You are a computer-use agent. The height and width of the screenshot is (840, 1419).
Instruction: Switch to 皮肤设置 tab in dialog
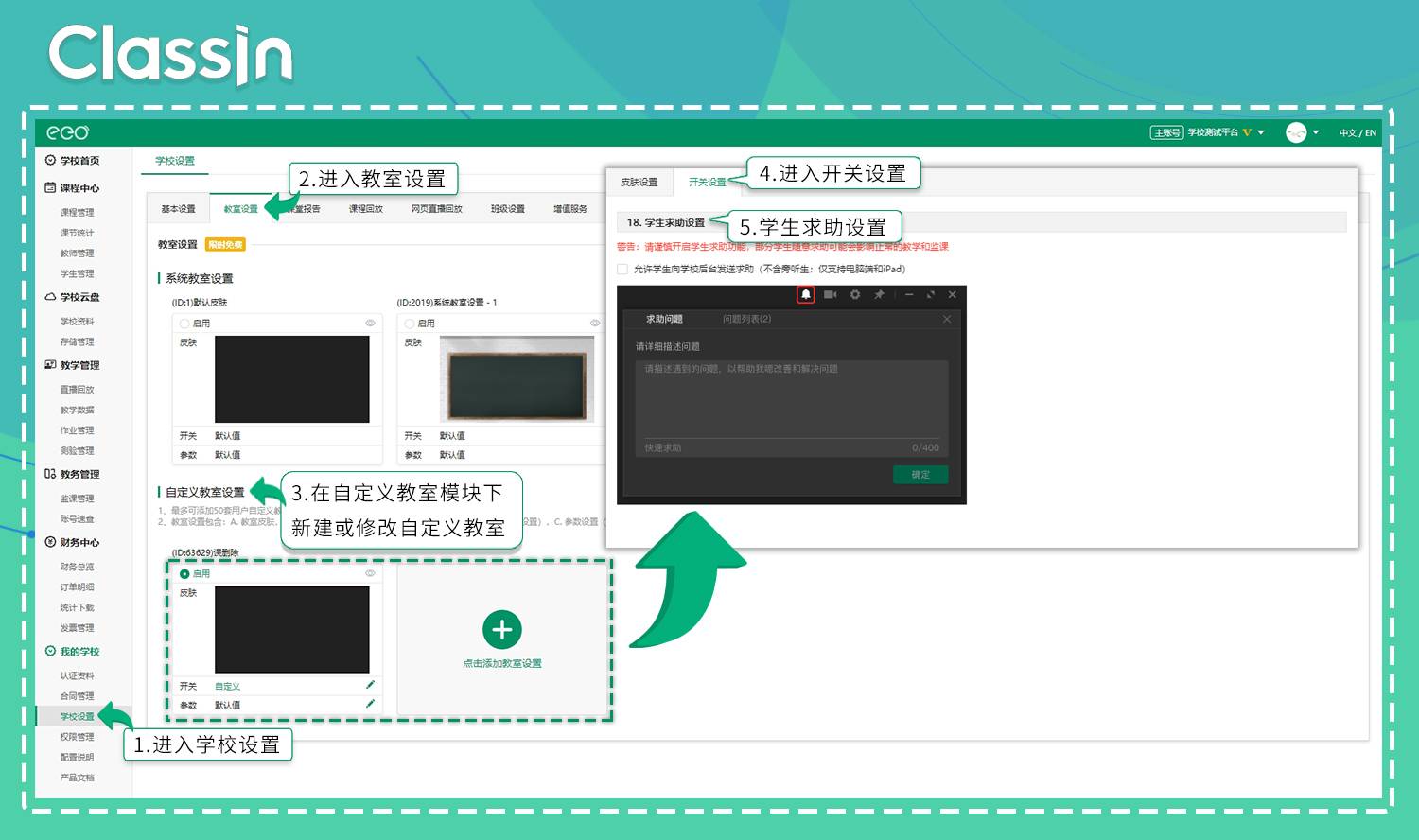[x=639, y=182]
